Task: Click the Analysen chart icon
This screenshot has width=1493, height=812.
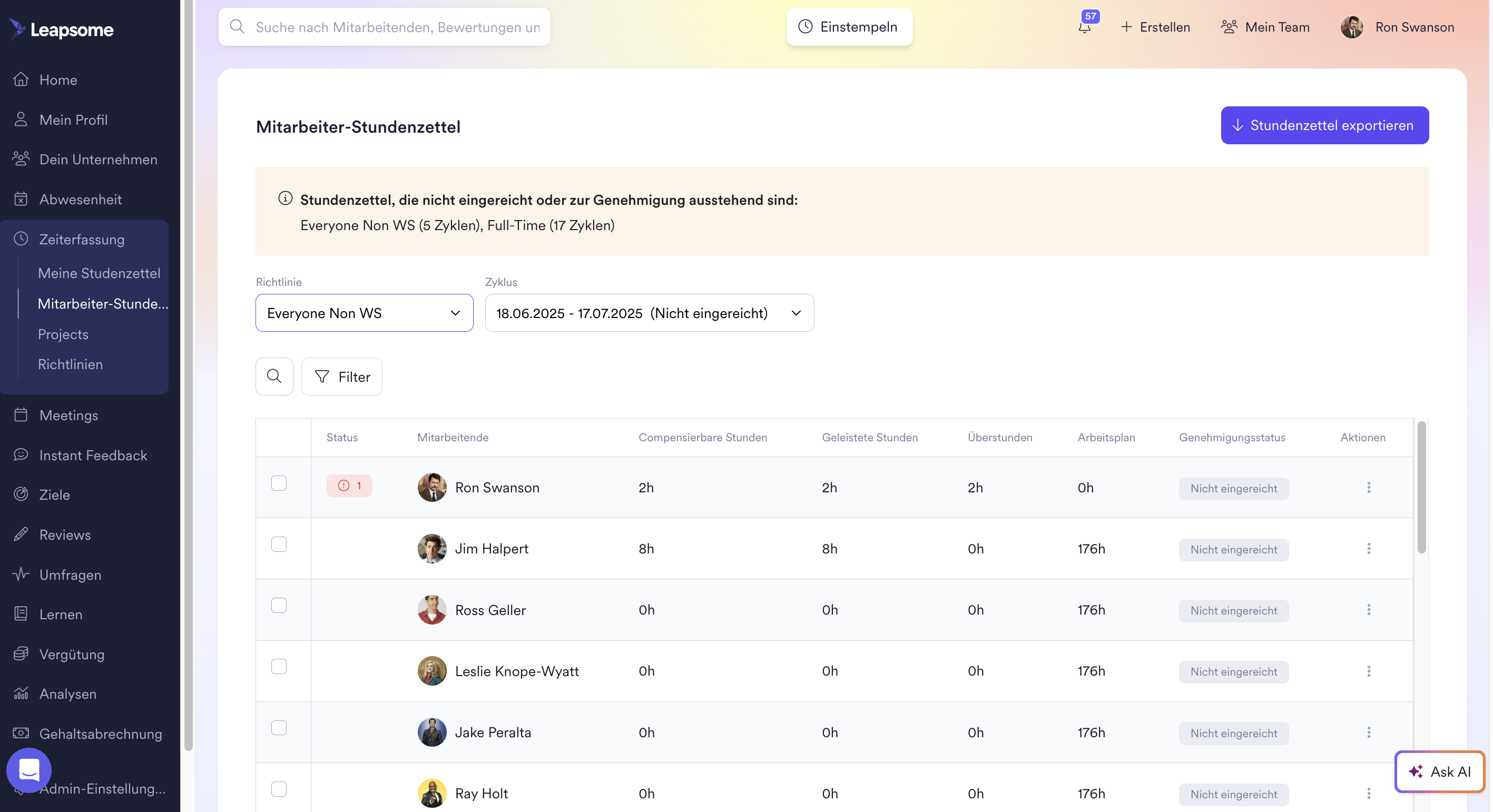Action: [x=21, y=694]
